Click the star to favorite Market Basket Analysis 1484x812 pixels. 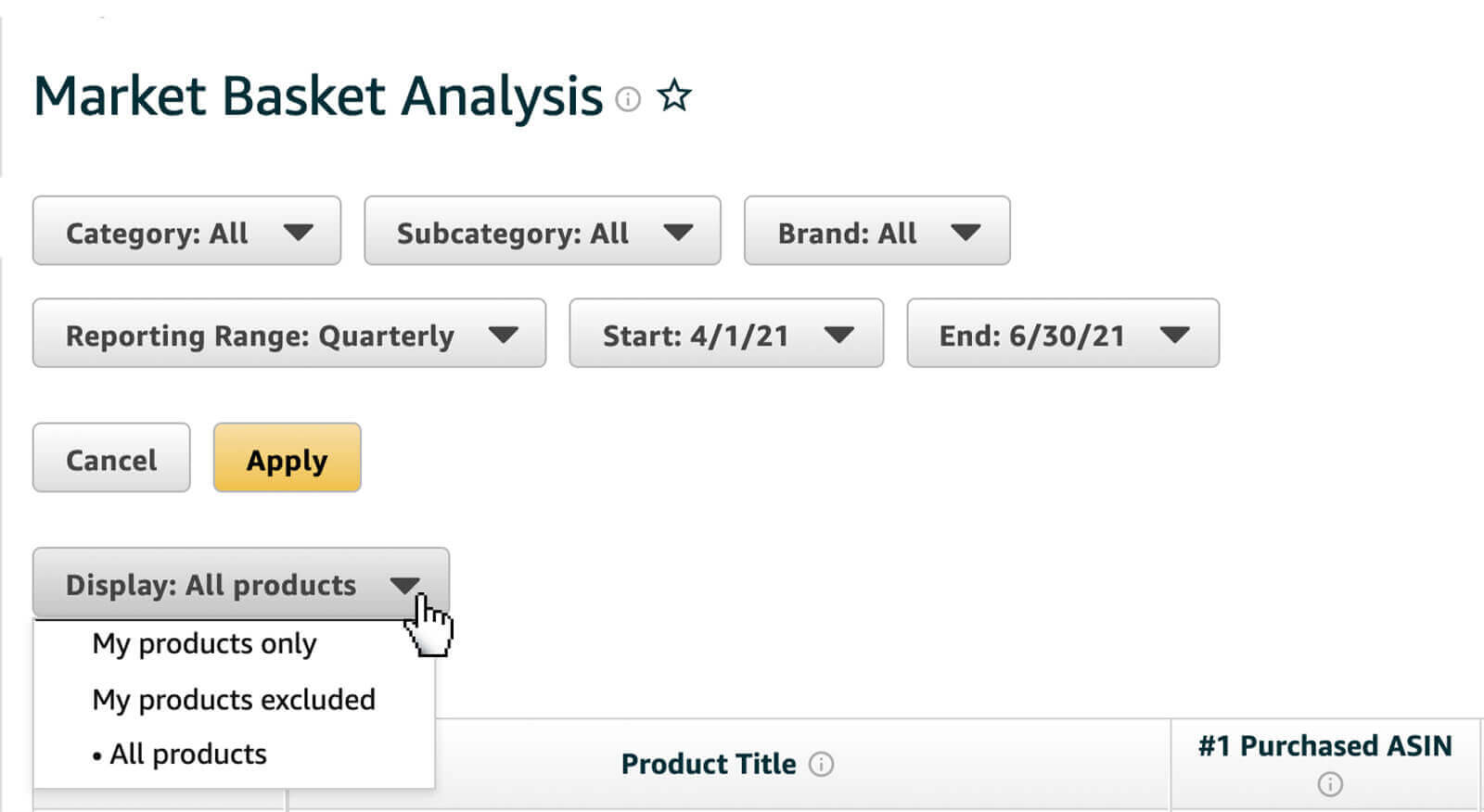point(673,95)
